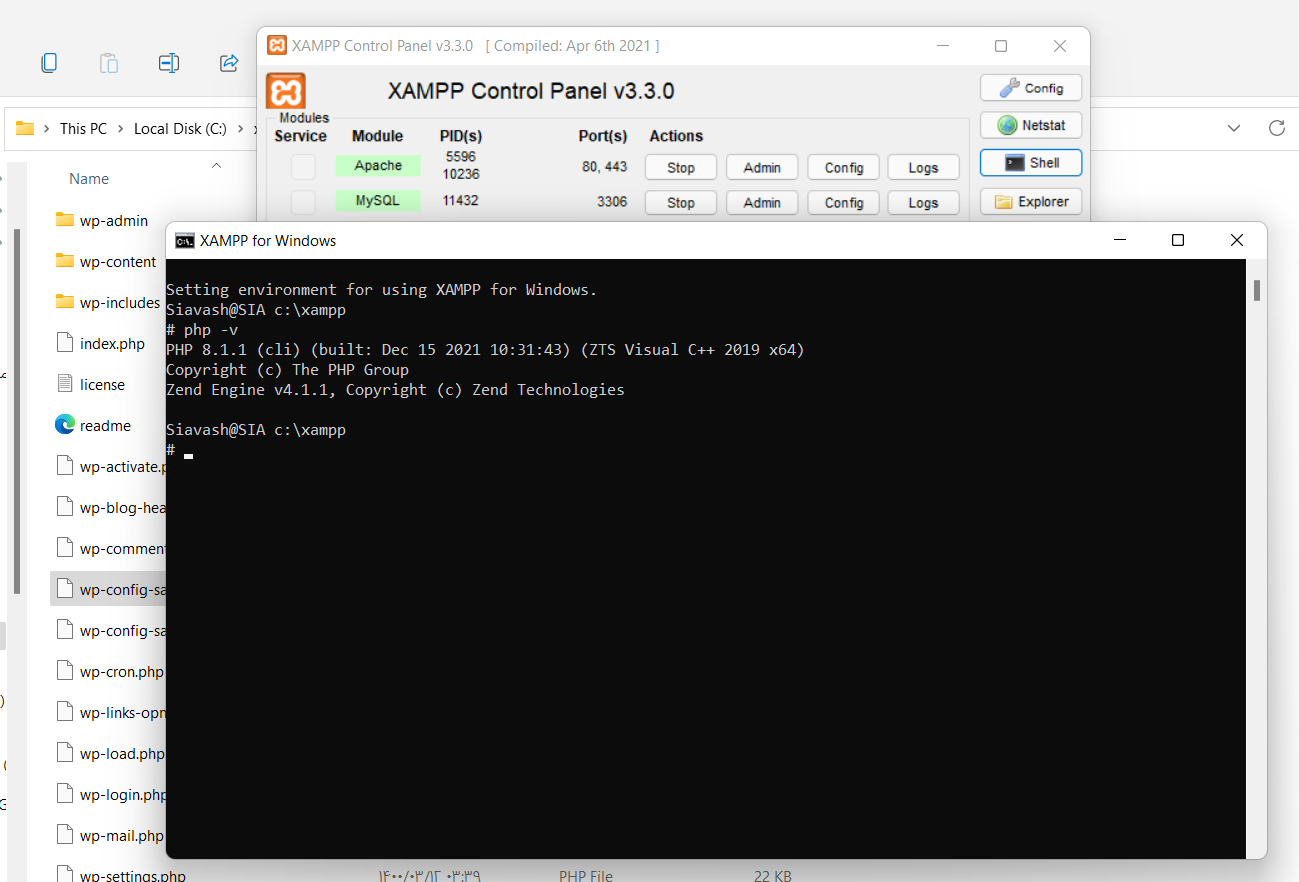The width and height of the screenshot is (1299, 882).
Task: Select the wp-activate file entry
Action: coord(109,466)
